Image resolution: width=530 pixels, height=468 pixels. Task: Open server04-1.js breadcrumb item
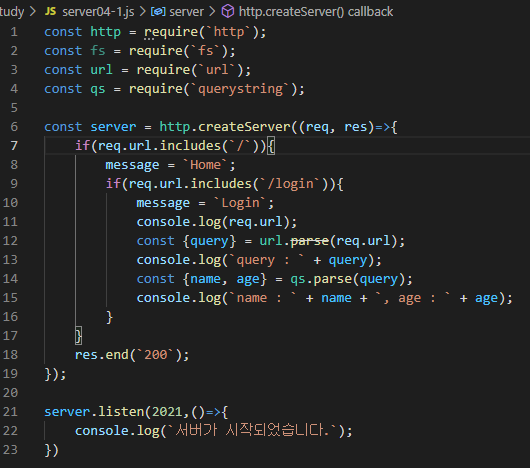[98, 12]
